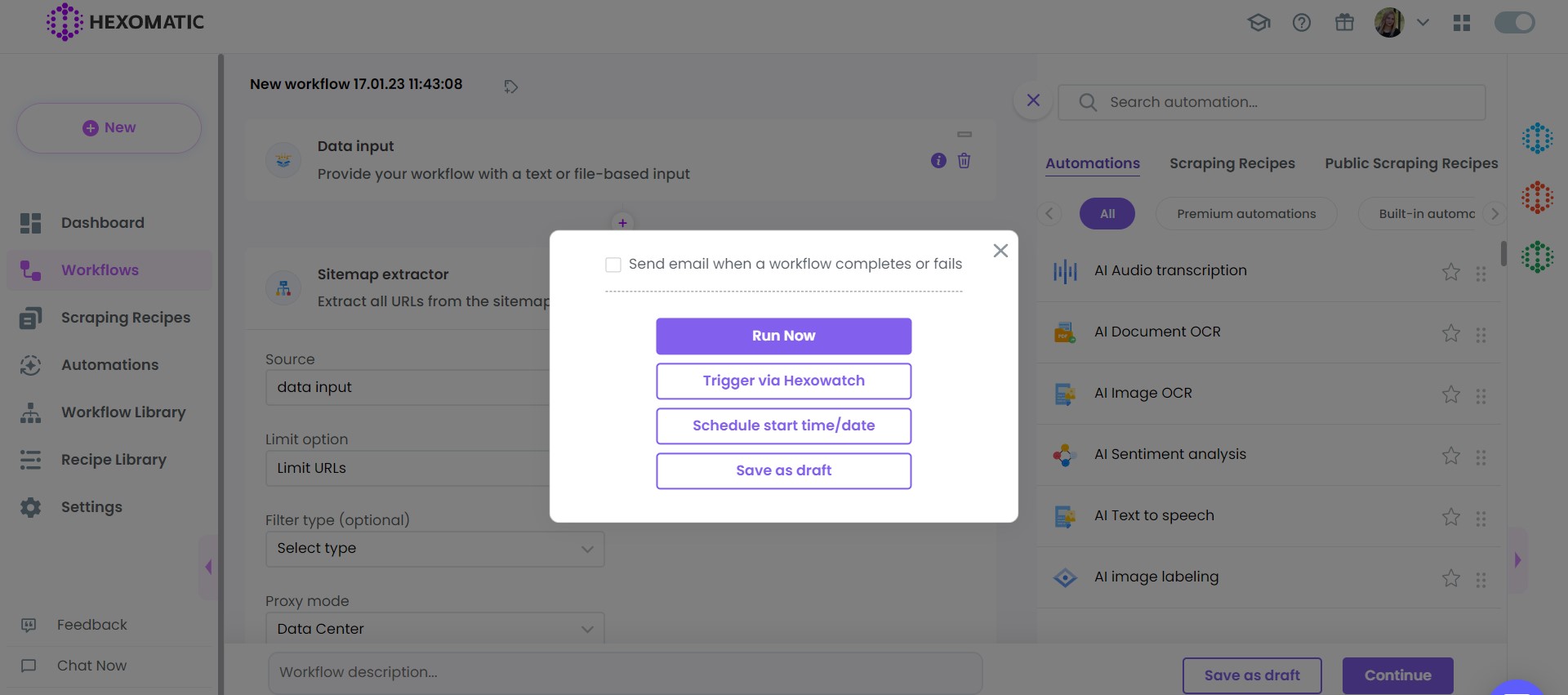The height and width of the screenshot is (695, 1568).
Task: Click the tag icon beside workflow name
Action: coord(511,87)
